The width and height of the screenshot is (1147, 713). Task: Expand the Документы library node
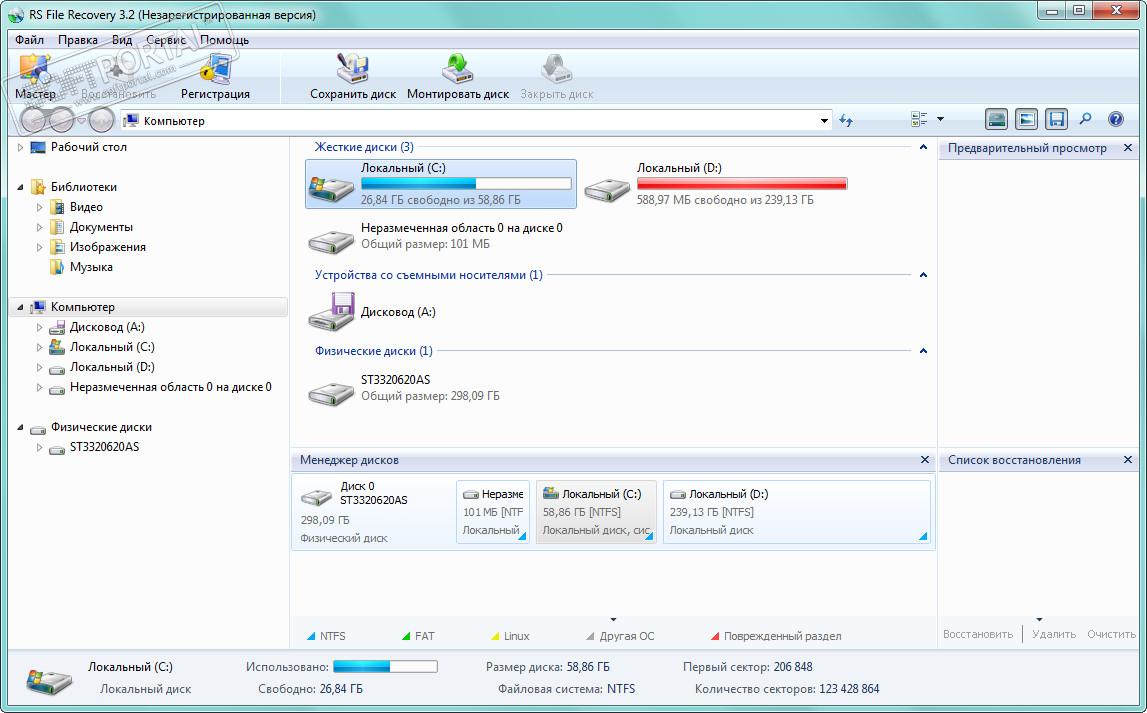pos(40,227)
